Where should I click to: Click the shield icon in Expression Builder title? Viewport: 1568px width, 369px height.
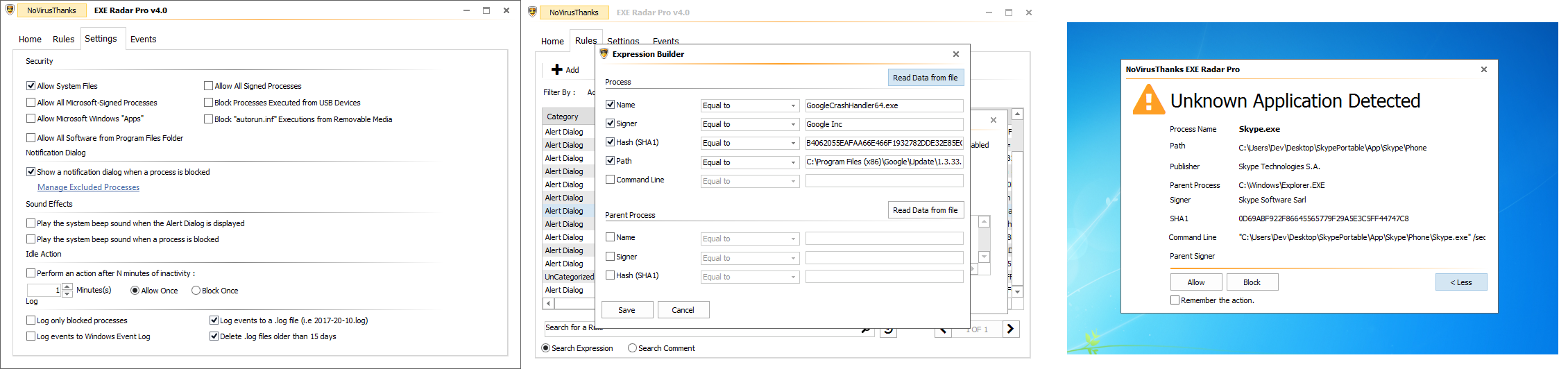[x=604, y=54]
